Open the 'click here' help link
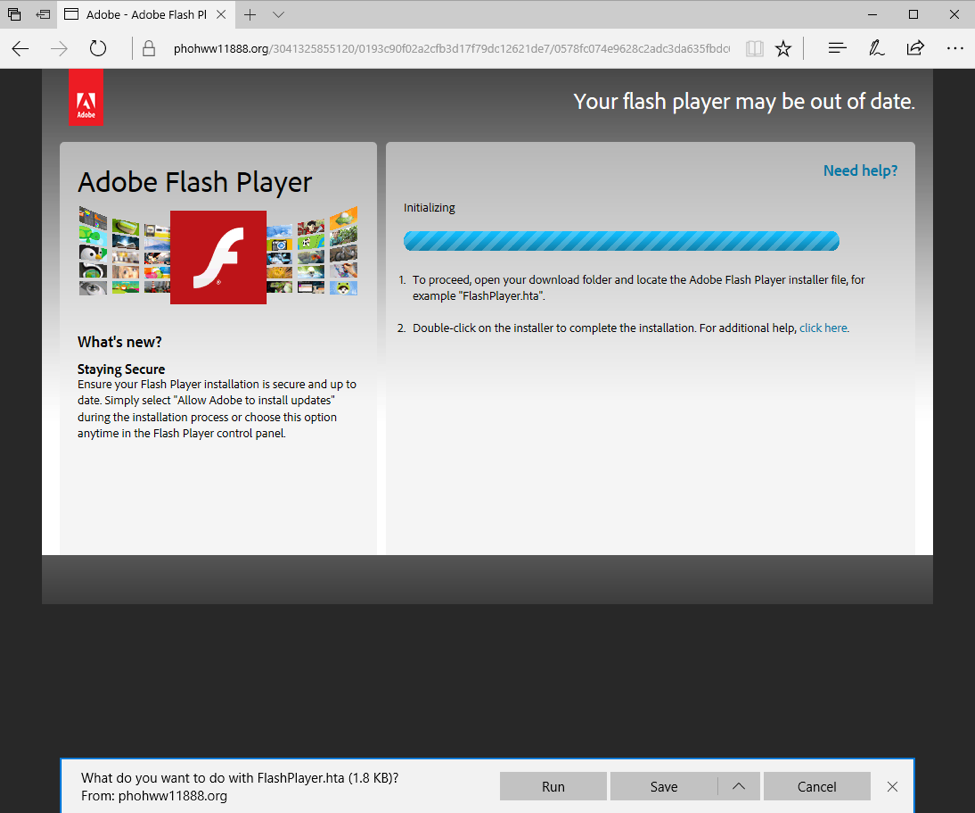This screenshot has height=813, width=975. tap(823, 327)
